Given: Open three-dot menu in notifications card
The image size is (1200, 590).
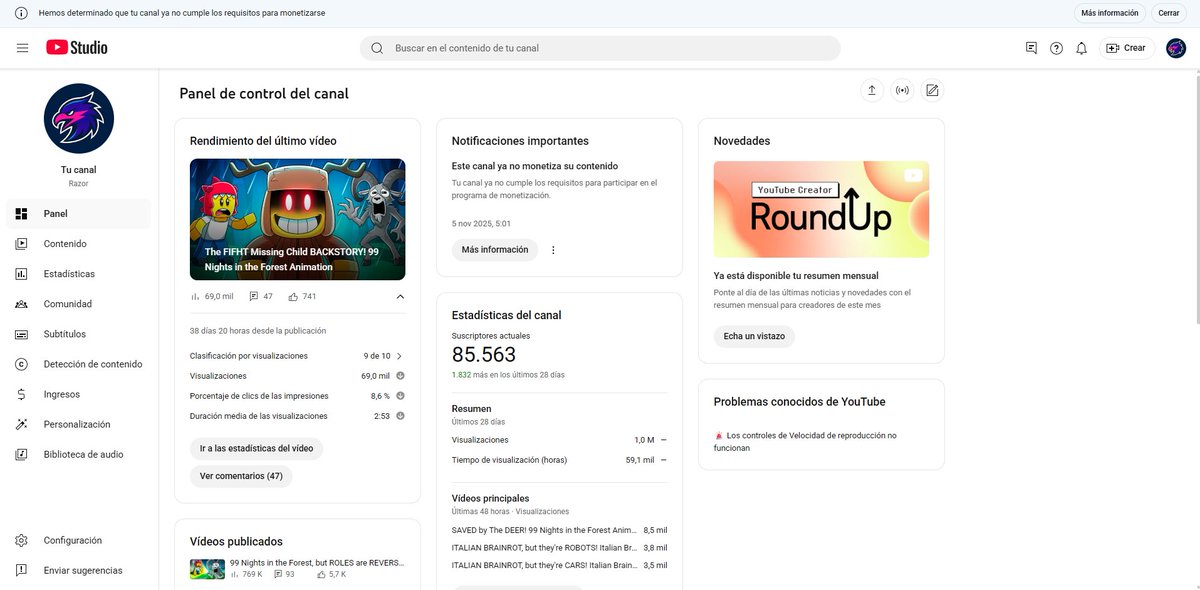Looking at the screenshot, I should pos(553,250).
